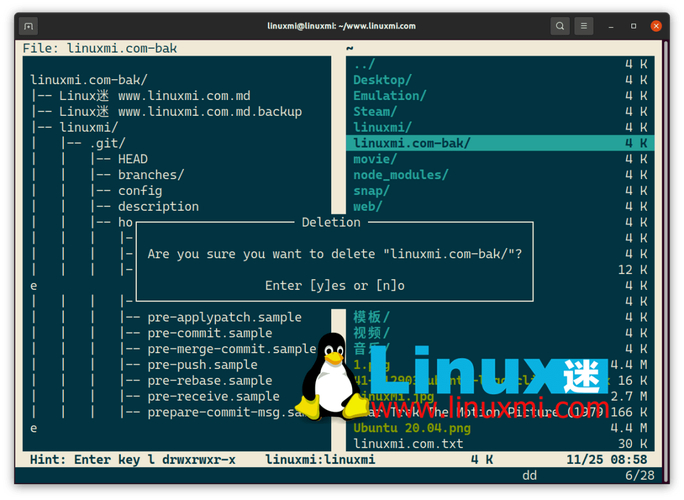The height and width of the screenshot is (500, 684).
Task: Open the terminal hamburger menu
Action: tap(584, 26)
